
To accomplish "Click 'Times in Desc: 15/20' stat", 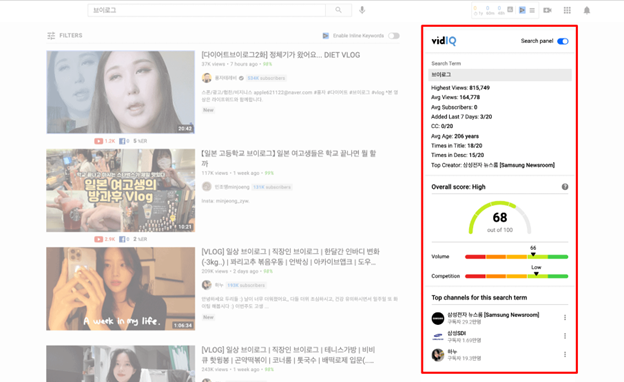I will (x=458, y=155).
